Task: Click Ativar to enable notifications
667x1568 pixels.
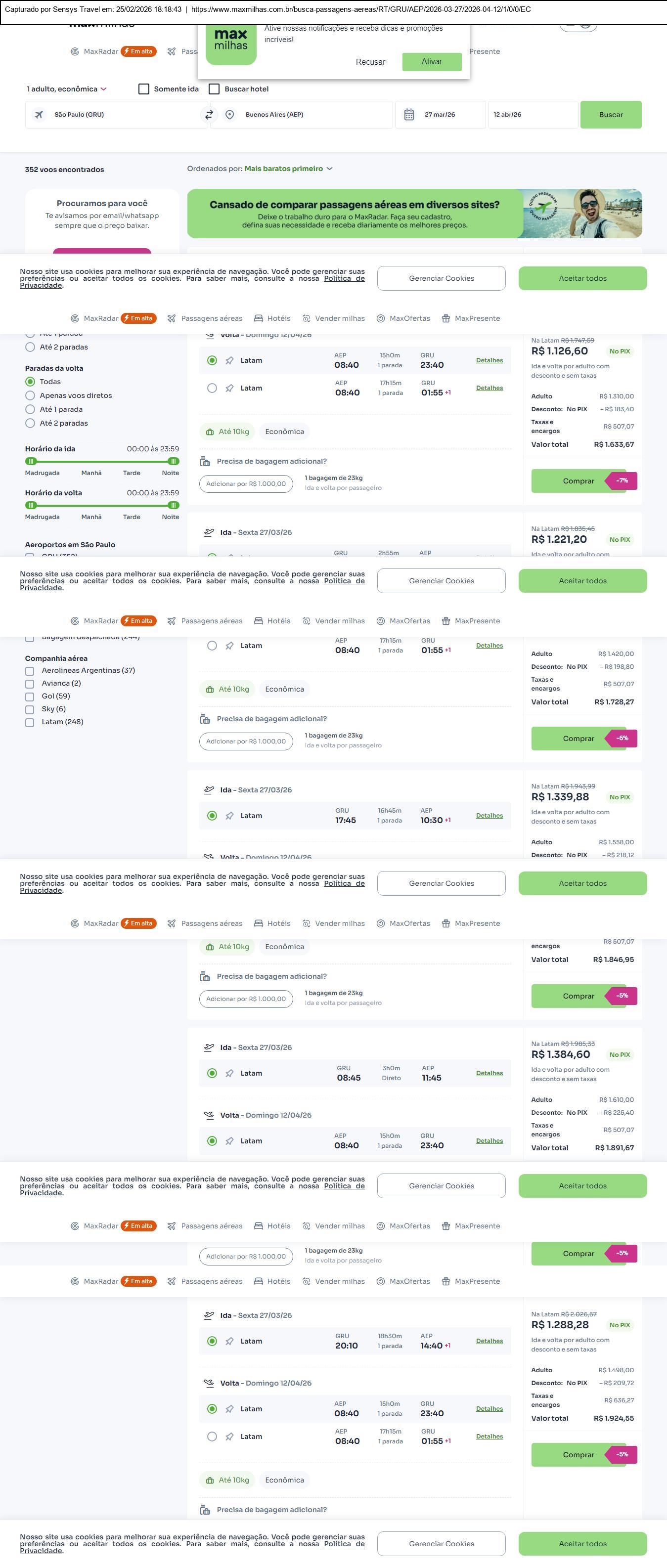Action: point(432,61)
